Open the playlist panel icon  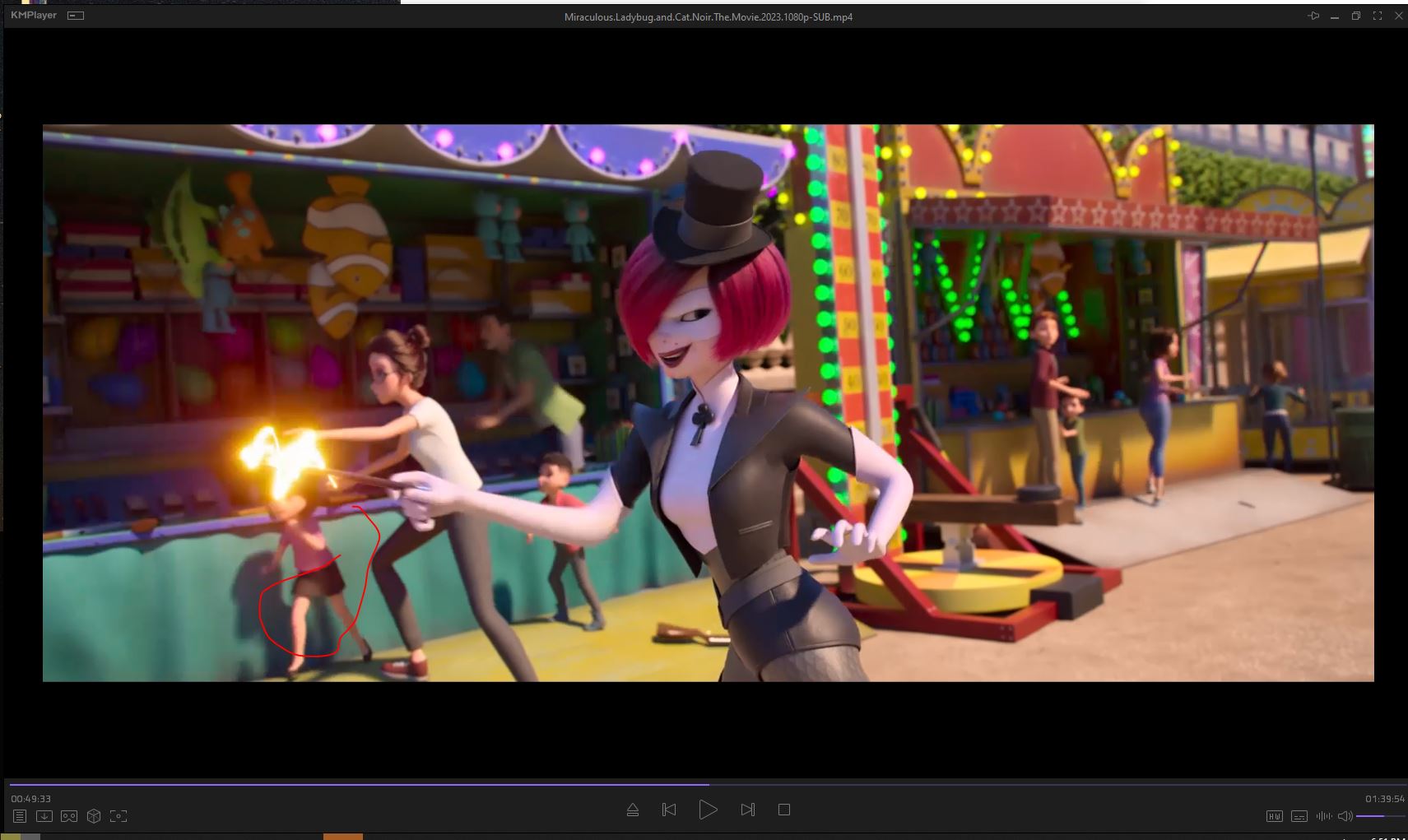[x=20, y=816]
